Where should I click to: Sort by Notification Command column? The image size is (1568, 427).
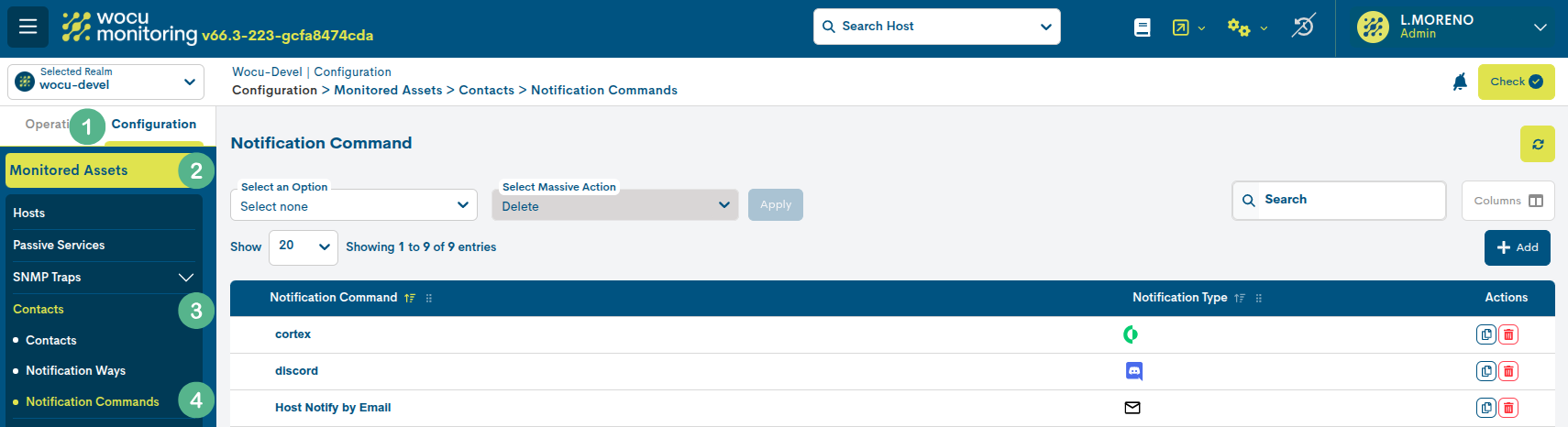(x=410, y=298)
